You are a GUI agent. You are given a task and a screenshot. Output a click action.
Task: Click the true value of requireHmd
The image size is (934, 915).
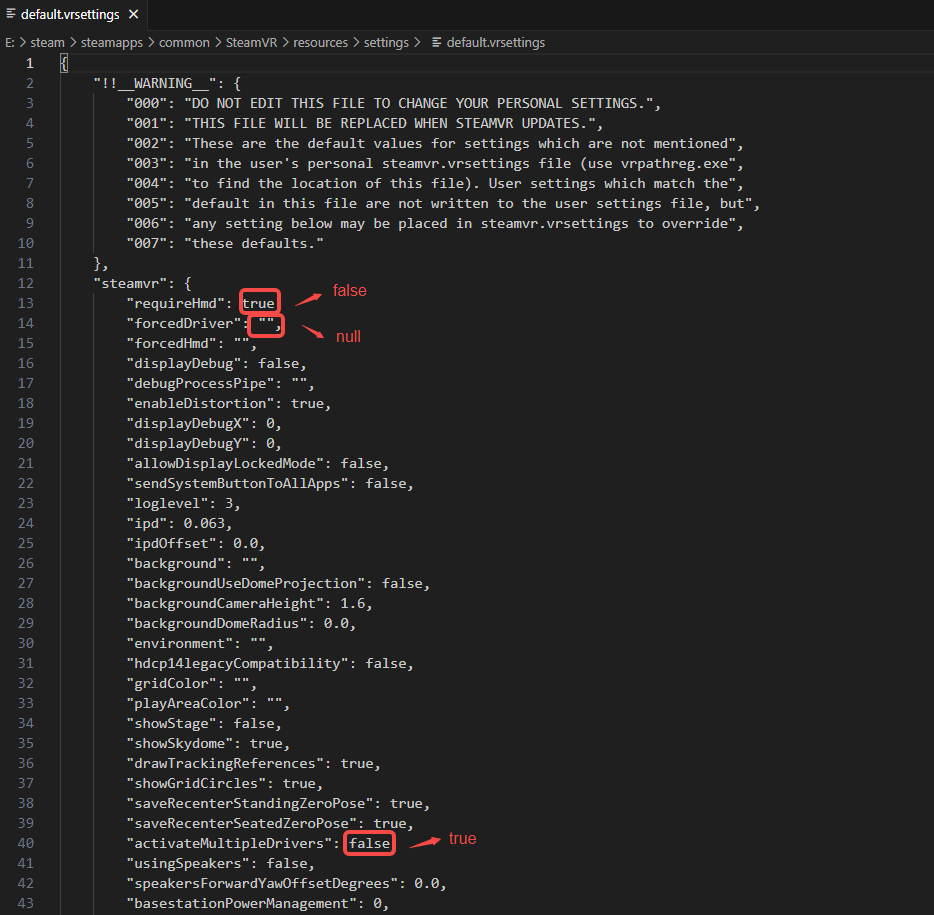[x=259, y=303]
